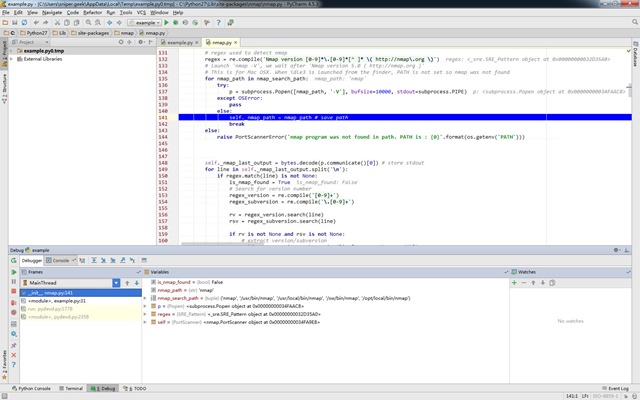Expand the regex variable node
The image size is (640, 400).
coord(145,314)
